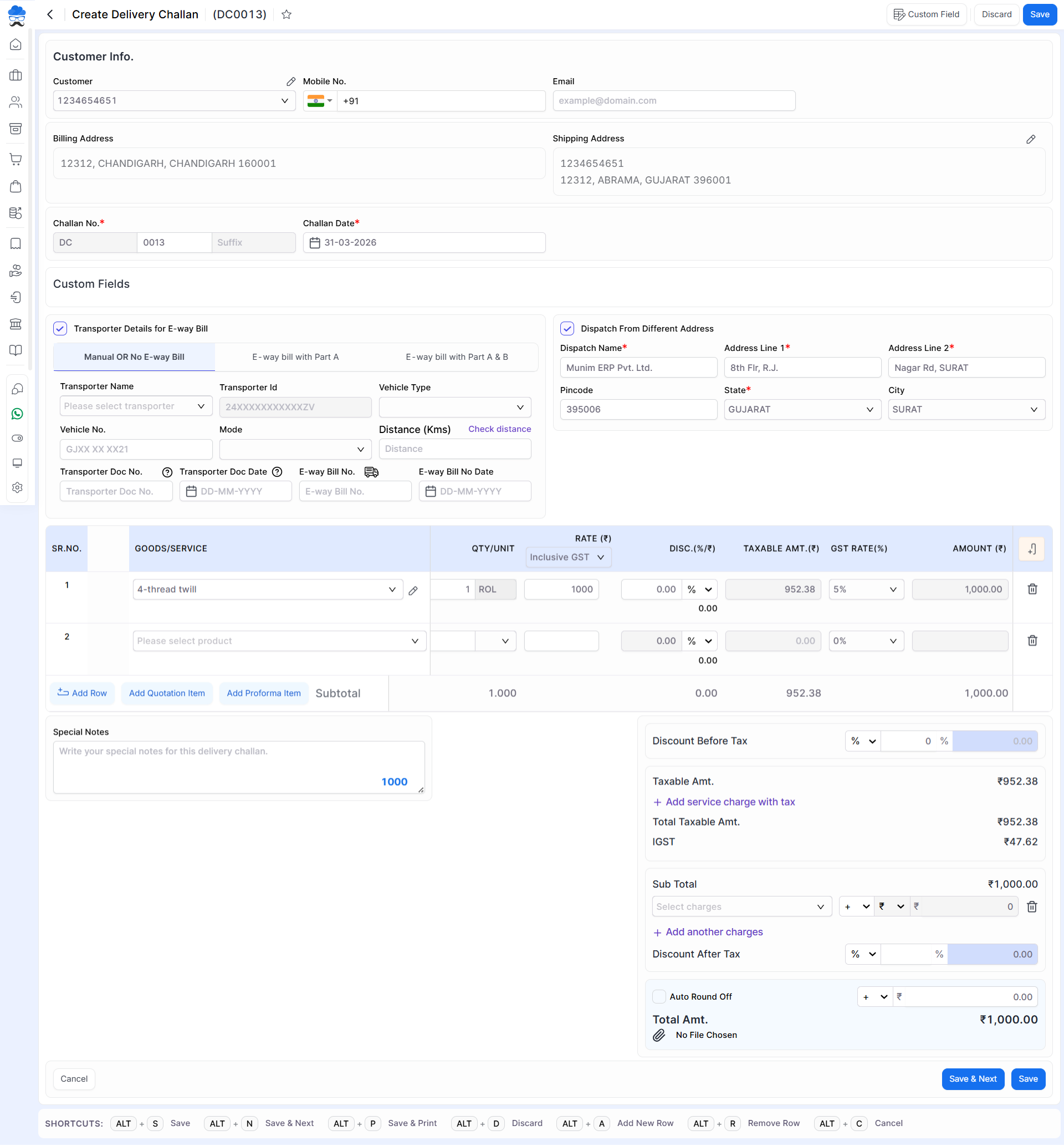Uncheck Dispatch From Different Address
This screenshot has height=1146, width=1064.
pos(566,328)
